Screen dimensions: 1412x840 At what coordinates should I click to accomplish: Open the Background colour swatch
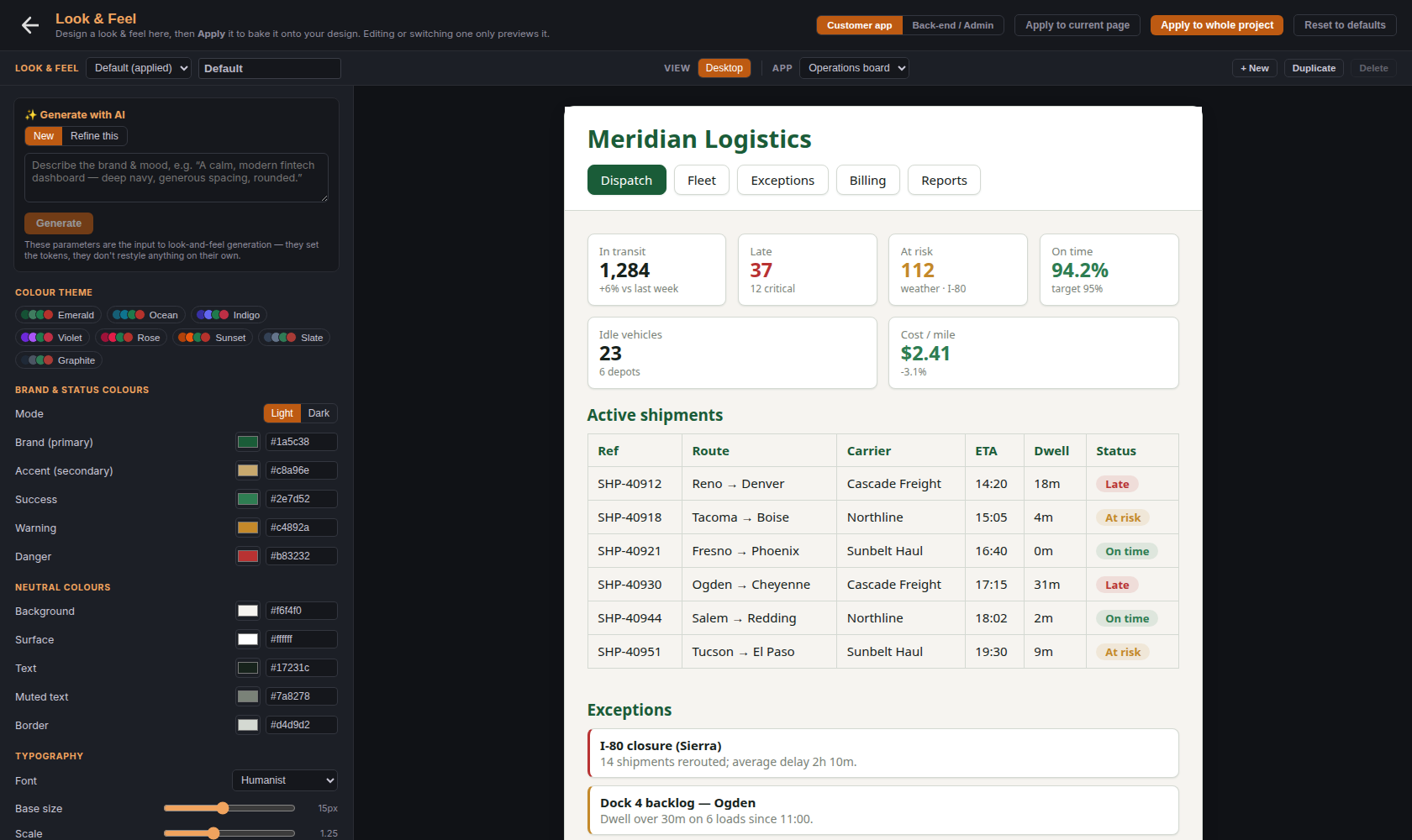tap(248, 611)
